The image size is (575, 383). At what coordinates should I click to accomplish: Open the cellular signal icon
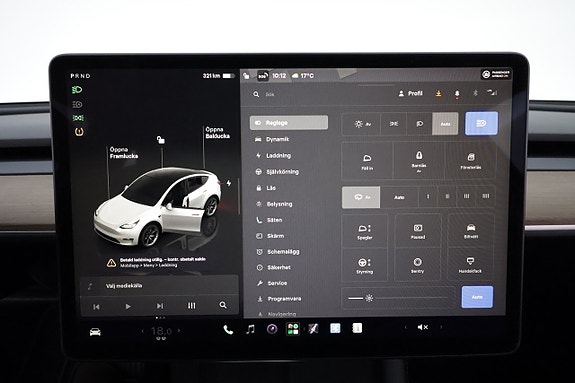[x=492, y=92]
